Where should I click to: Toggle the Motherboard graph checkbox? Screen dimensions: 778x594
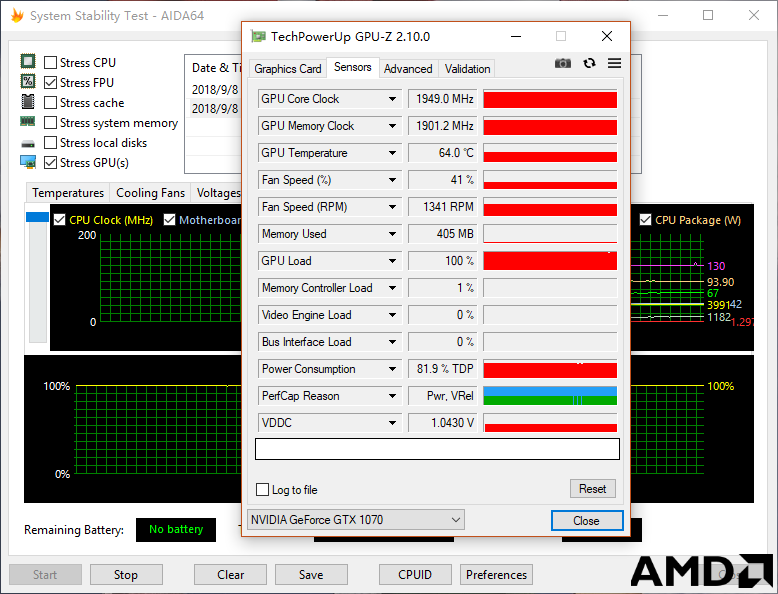[169, 220]
